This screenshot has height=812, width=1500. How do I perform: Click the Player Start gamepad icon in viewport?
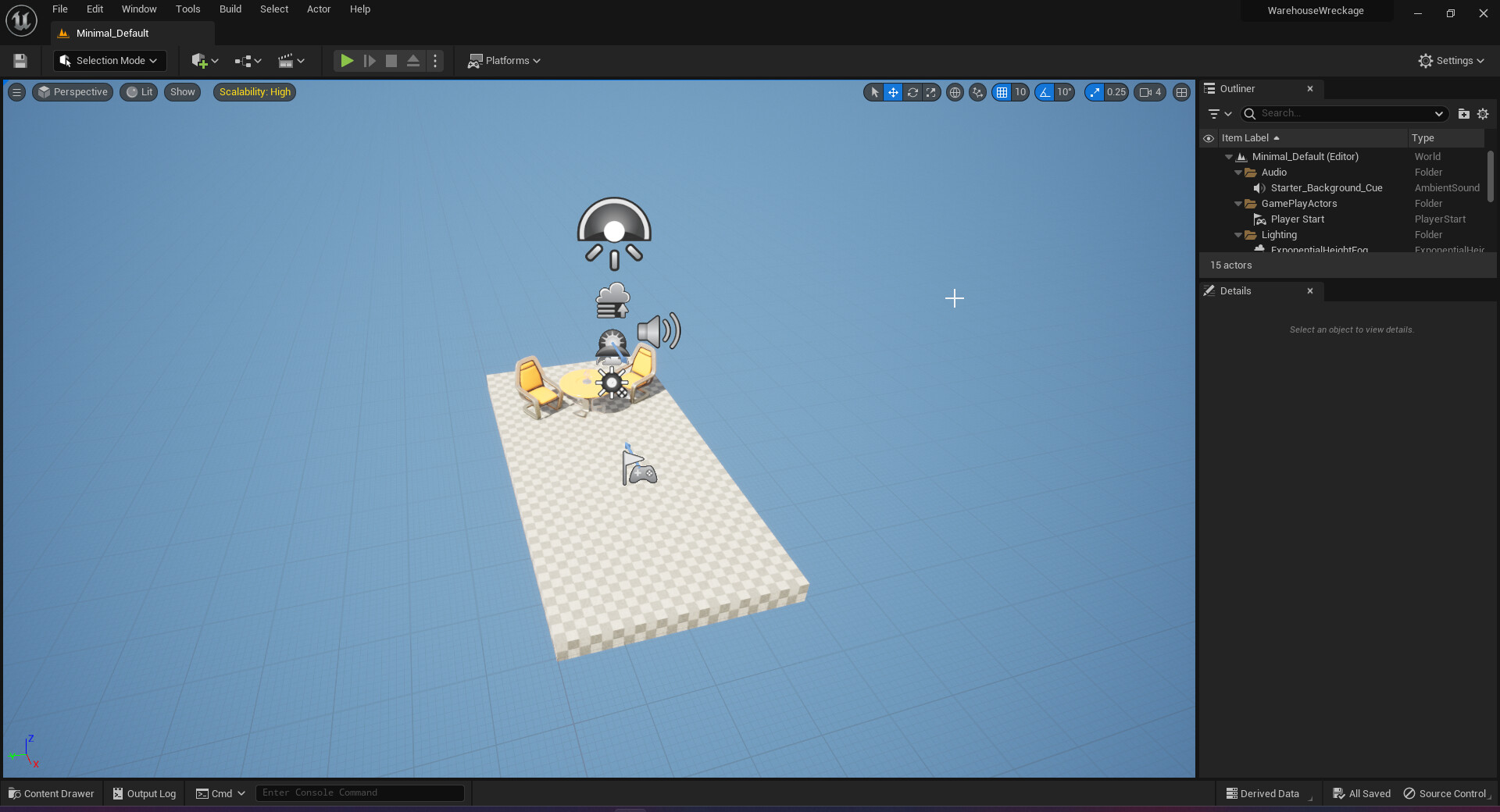click(x=640, y=470)
